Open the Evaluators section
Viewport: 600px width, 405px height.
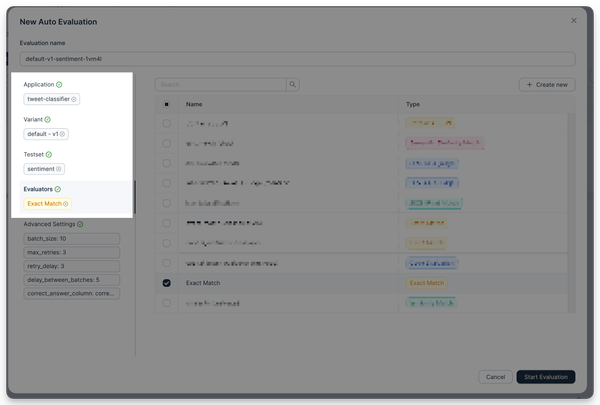click(x=38, y=188)
